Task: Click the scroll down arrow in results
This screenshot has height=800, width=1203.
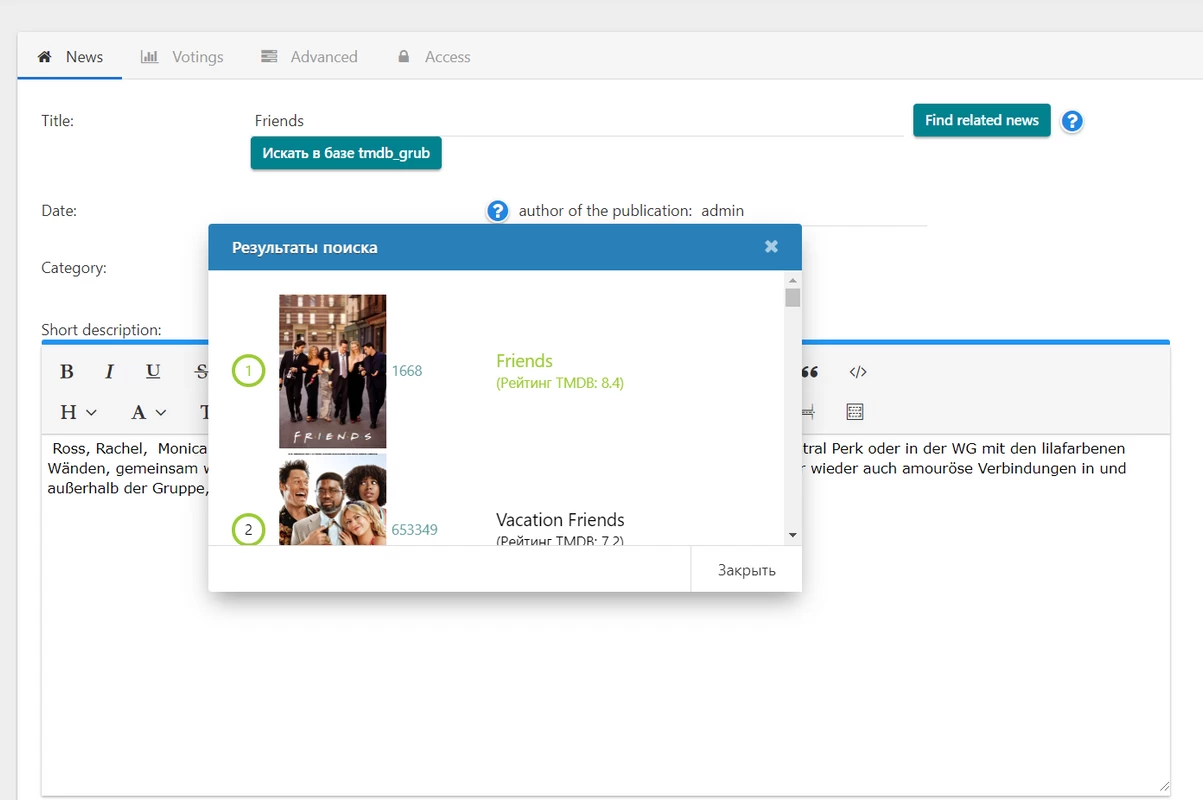Action: (793, 536)
